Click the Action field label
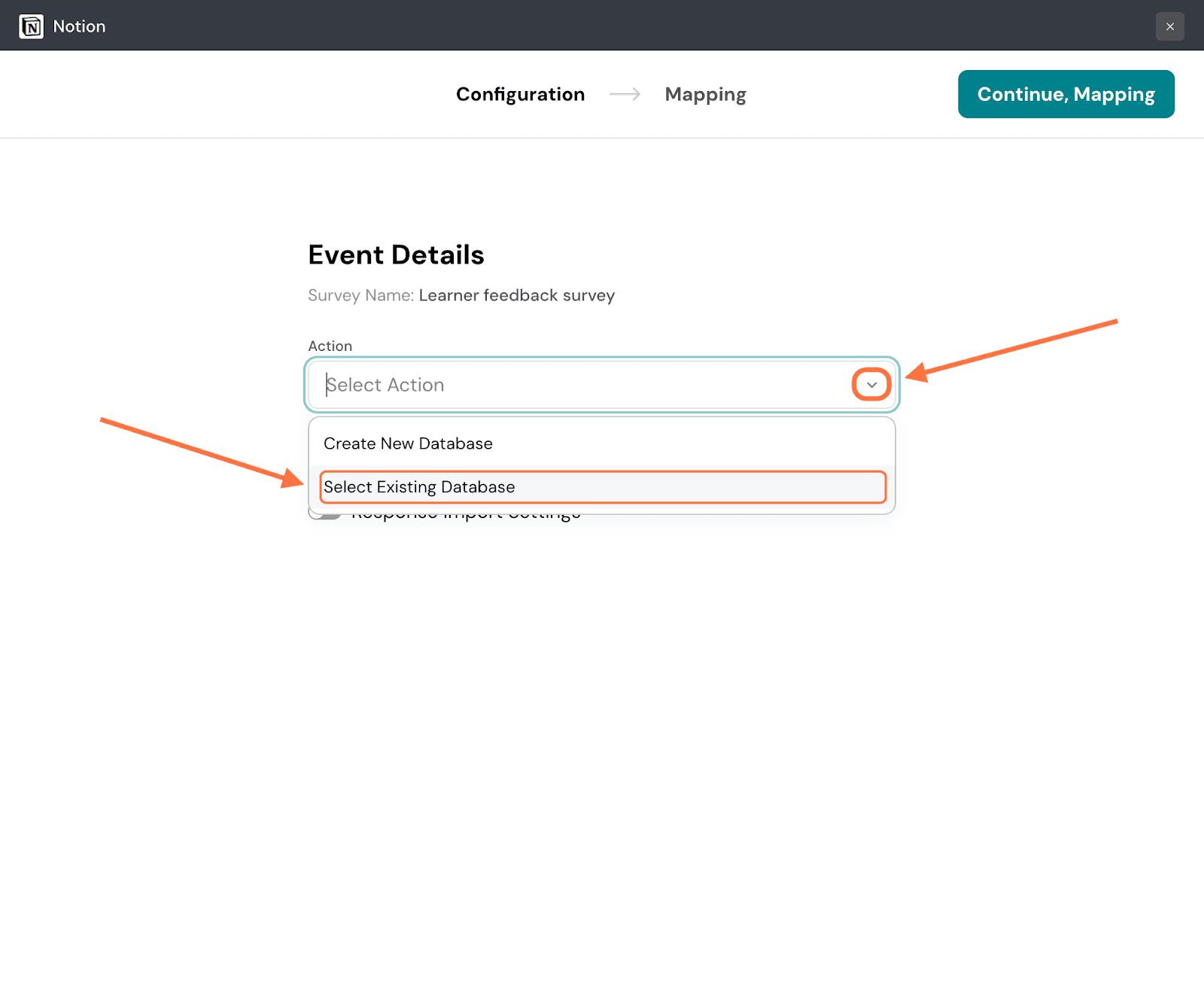The image size is (1204, 996). click(330, 346)
